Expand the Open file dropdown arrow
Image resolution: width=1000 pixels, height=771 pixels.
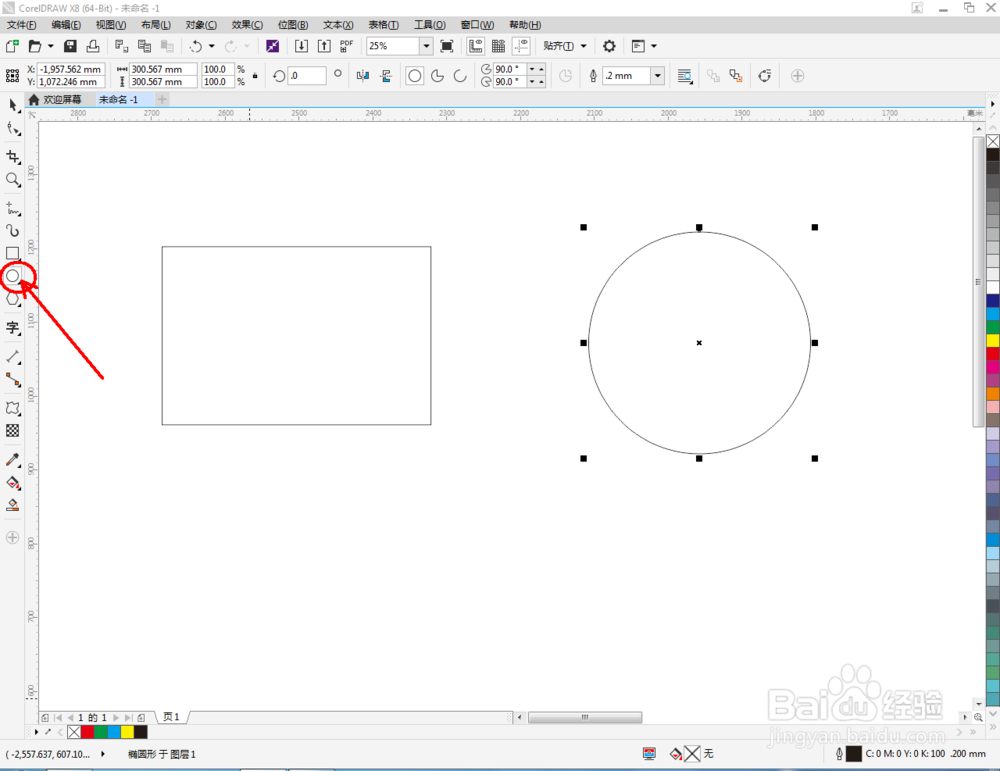pos(50,46)
